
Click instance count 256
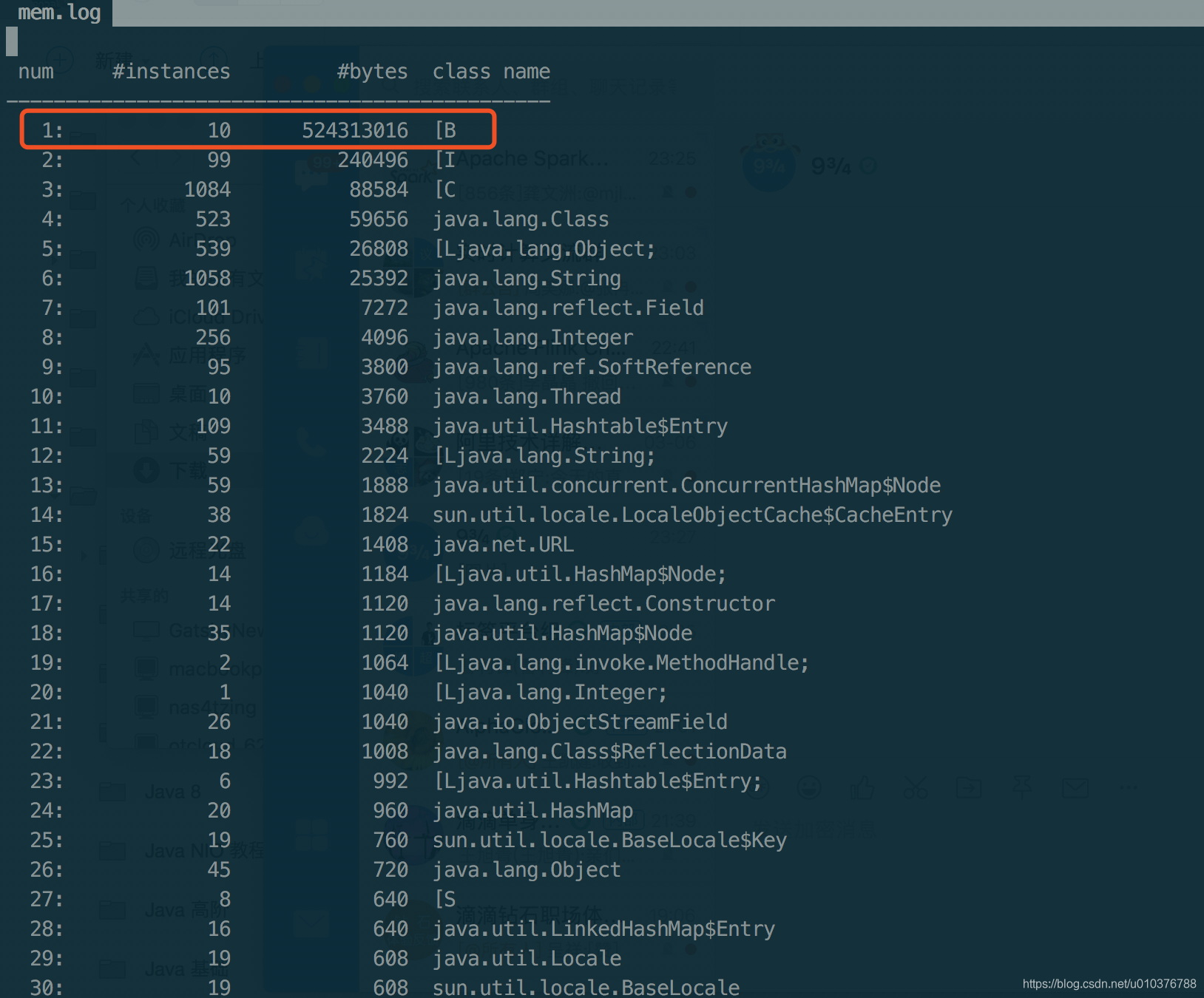(213, 338)
